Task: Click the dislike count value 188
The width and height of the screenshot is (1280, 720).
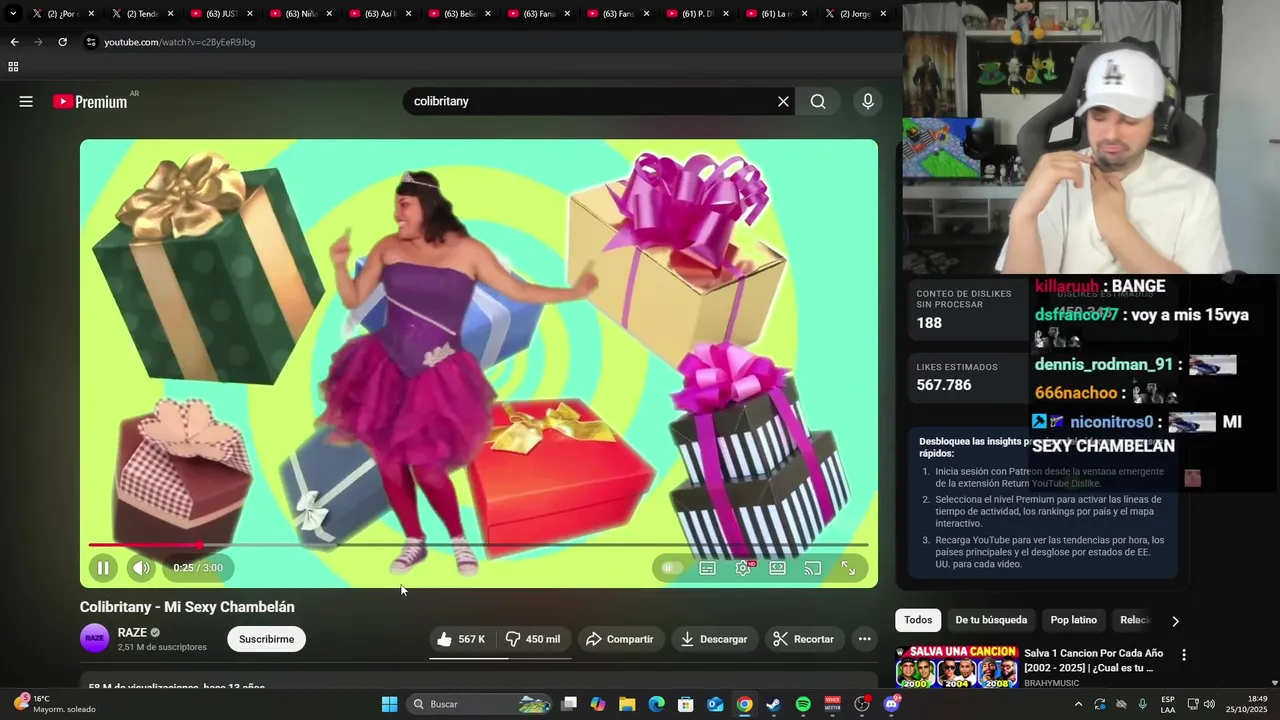Action: 929,323
